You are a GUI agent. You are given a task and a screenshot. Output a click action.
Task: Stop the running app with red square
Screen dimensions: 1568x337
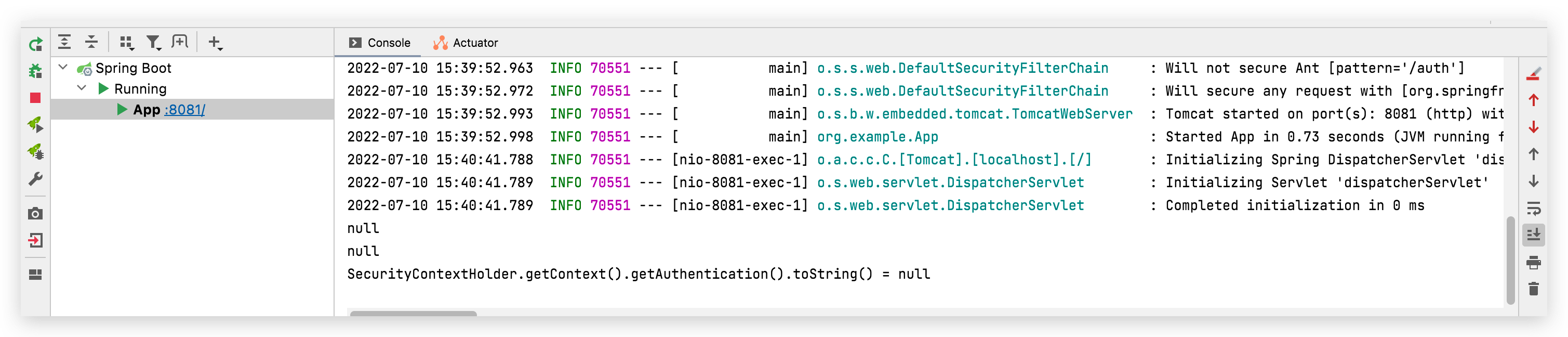coord(35,98)
